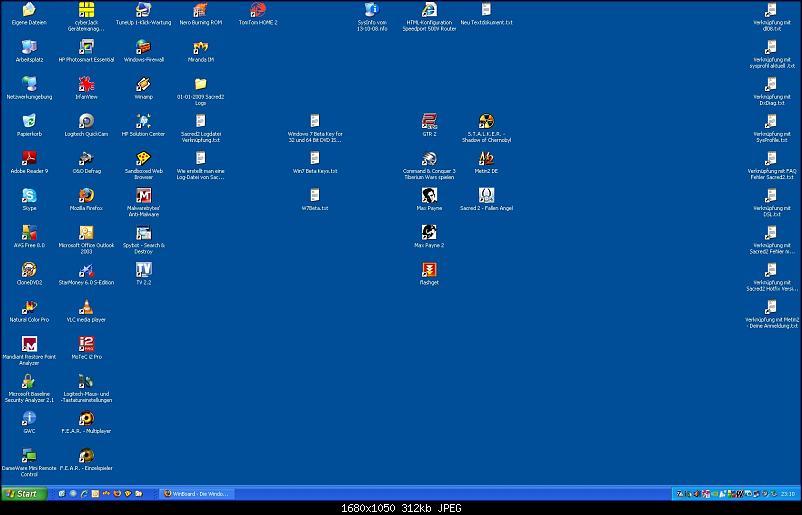Launch Mozilla Firefox from the desktop
The width and height of the screenshot is (802, 515).
86,196
